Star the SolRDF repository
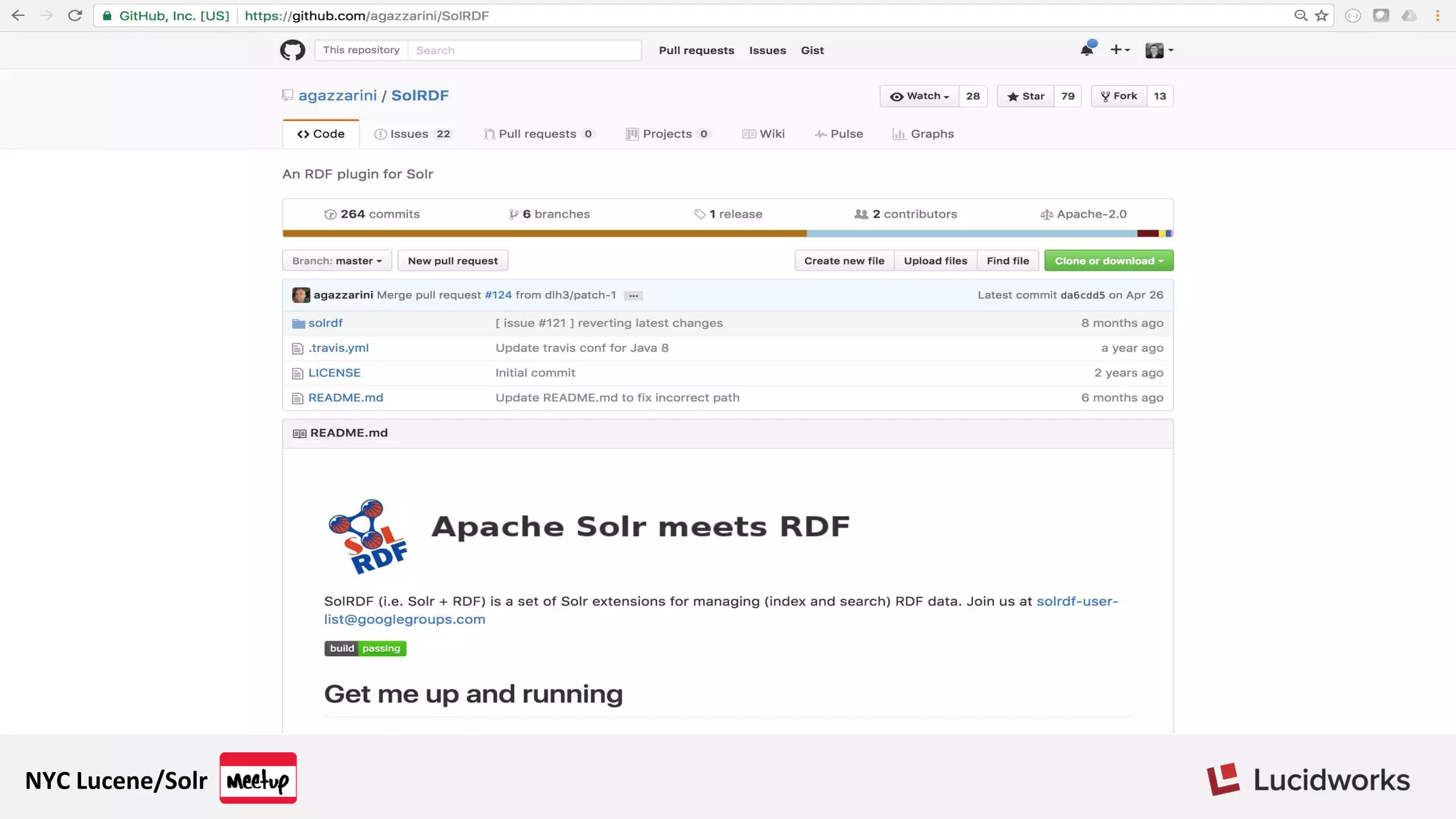 (x=1025, y=96)
